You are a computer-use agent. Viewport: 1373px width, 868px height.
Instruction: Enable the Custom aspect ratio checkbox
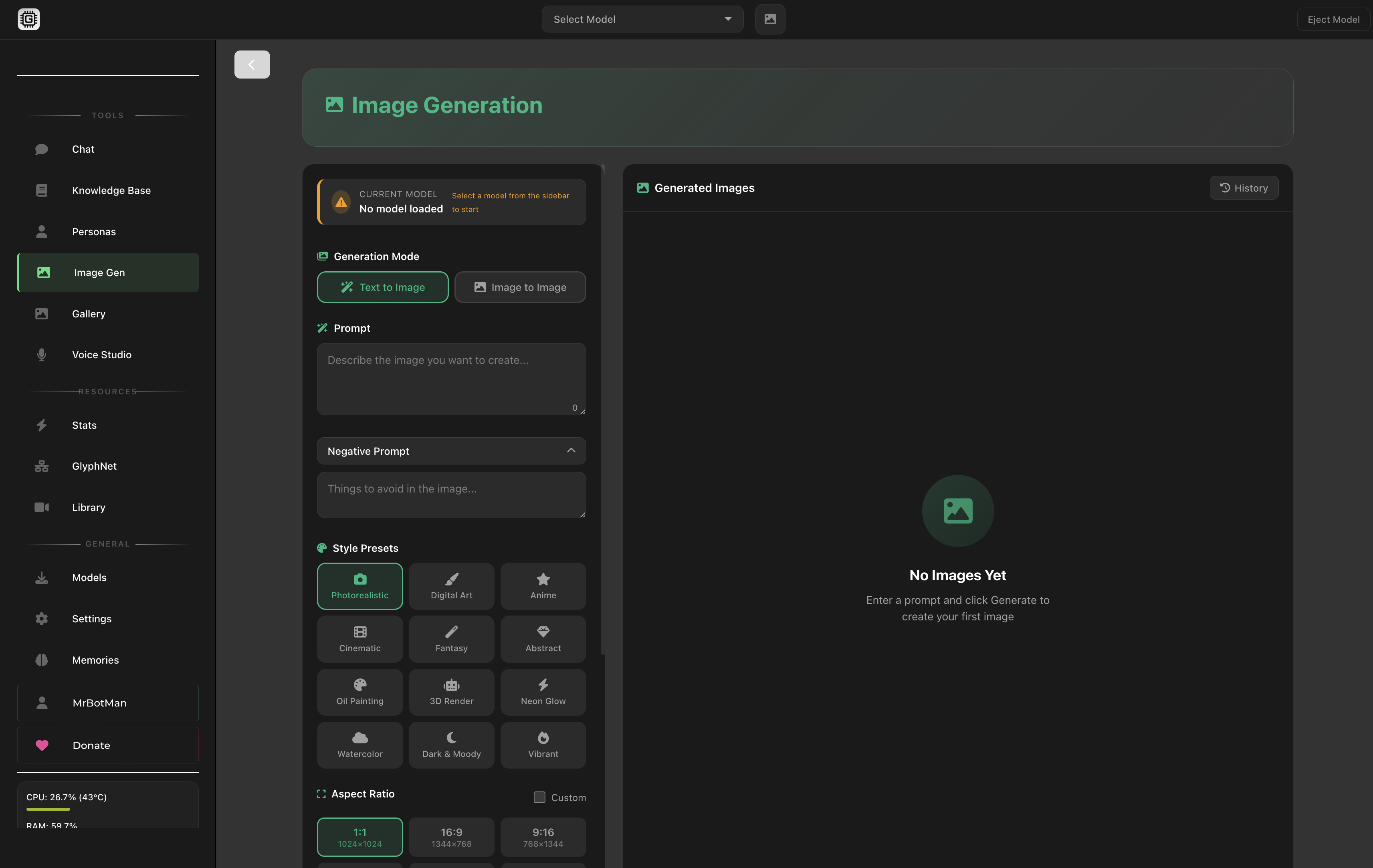coord(539,797)
